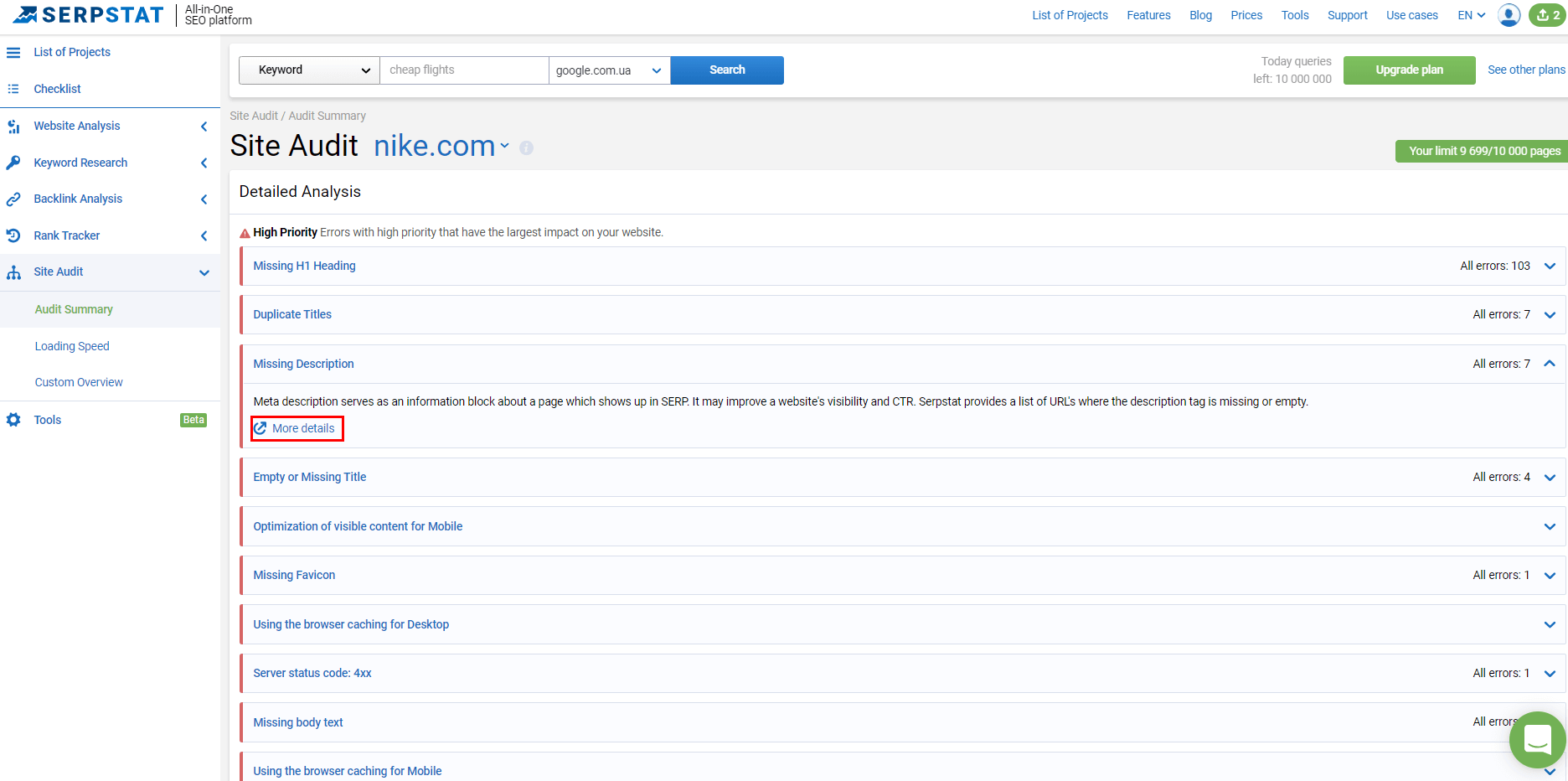This screenshot has width=1568, height=781.
Task: Click the Serpstat logo
Action: point(88,15)
